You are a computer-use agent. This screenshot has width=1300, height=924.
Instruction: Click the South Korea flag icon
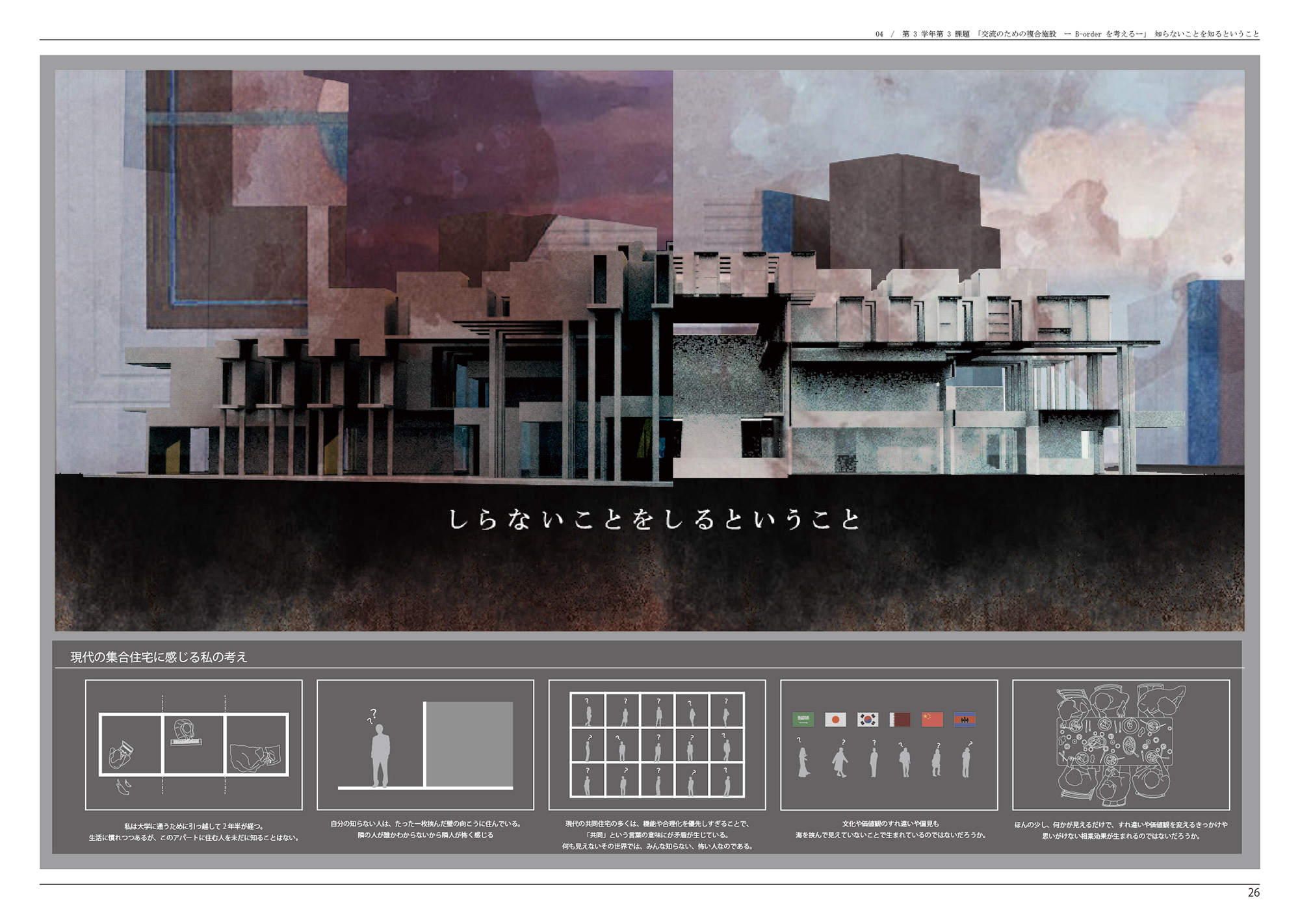[868, 719]
